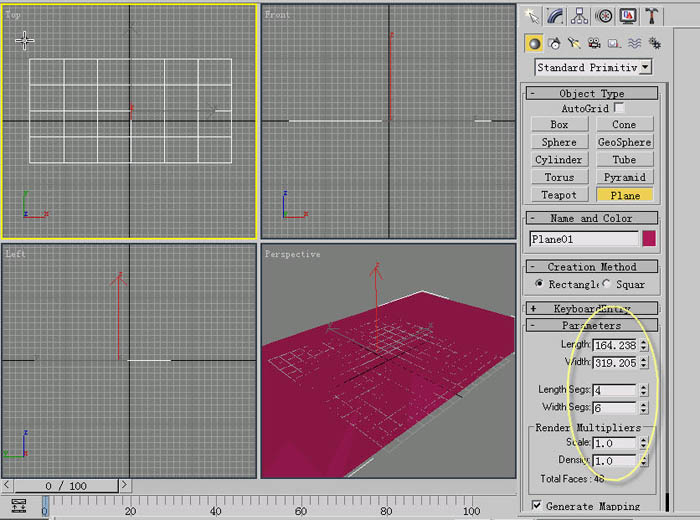Select the Systems gears category icon
This screenshot has width=700, height=520.
(654, 43)
